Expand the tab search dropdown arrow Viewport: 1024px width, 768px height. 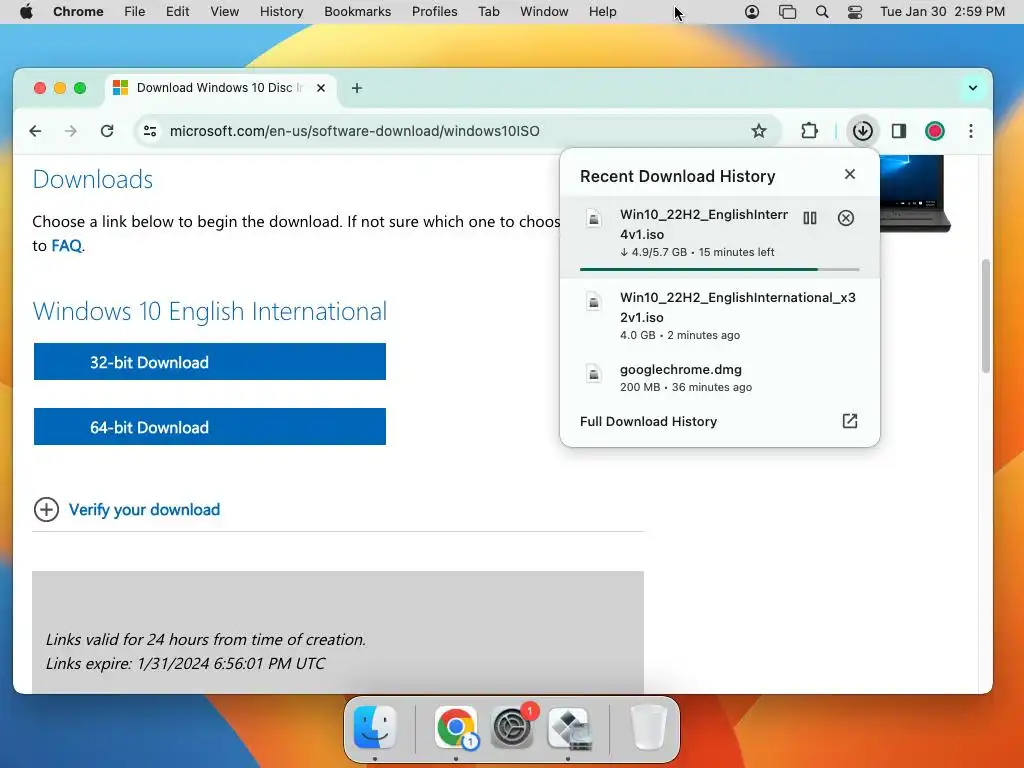(x=972, y=88)
